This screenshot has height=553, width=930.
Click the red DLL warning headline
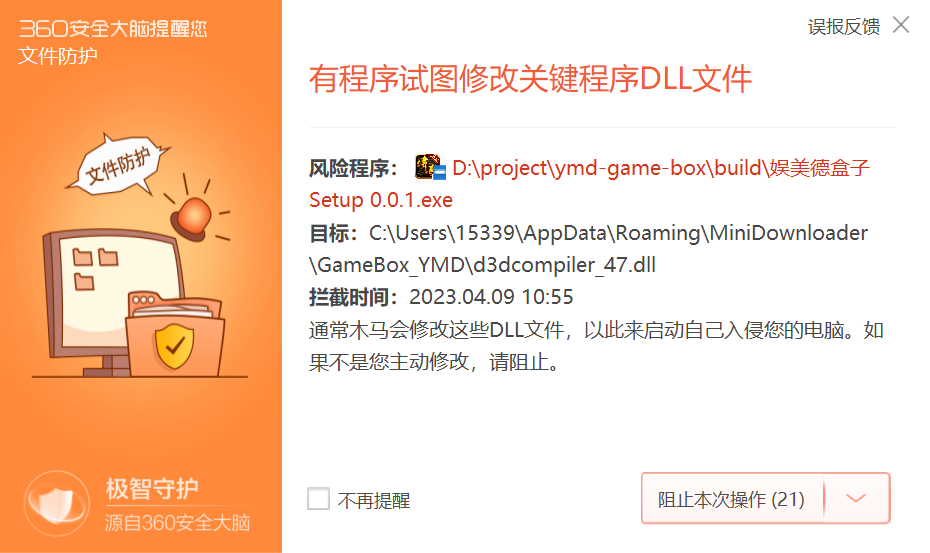coord(530,79)
